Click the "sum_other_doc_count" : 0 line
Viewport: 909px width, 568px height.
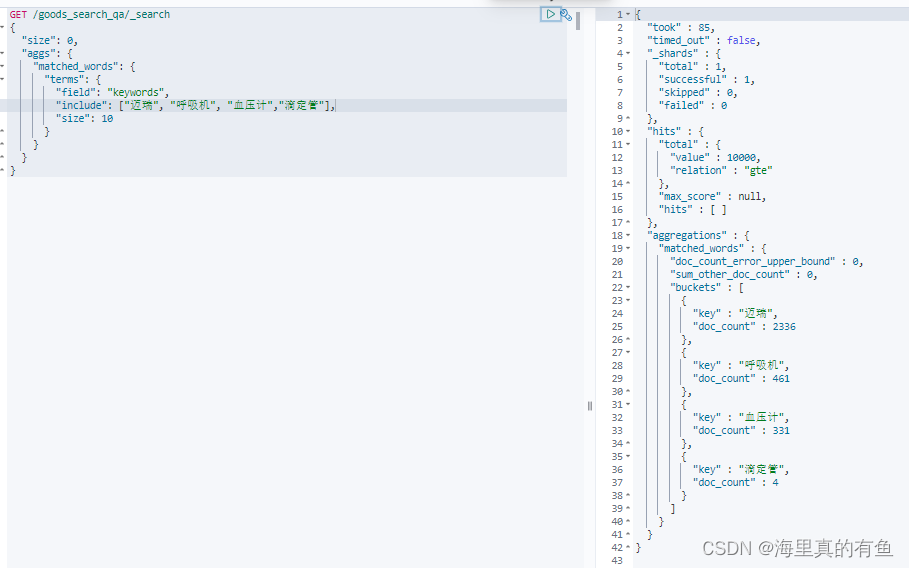(744, 275)
